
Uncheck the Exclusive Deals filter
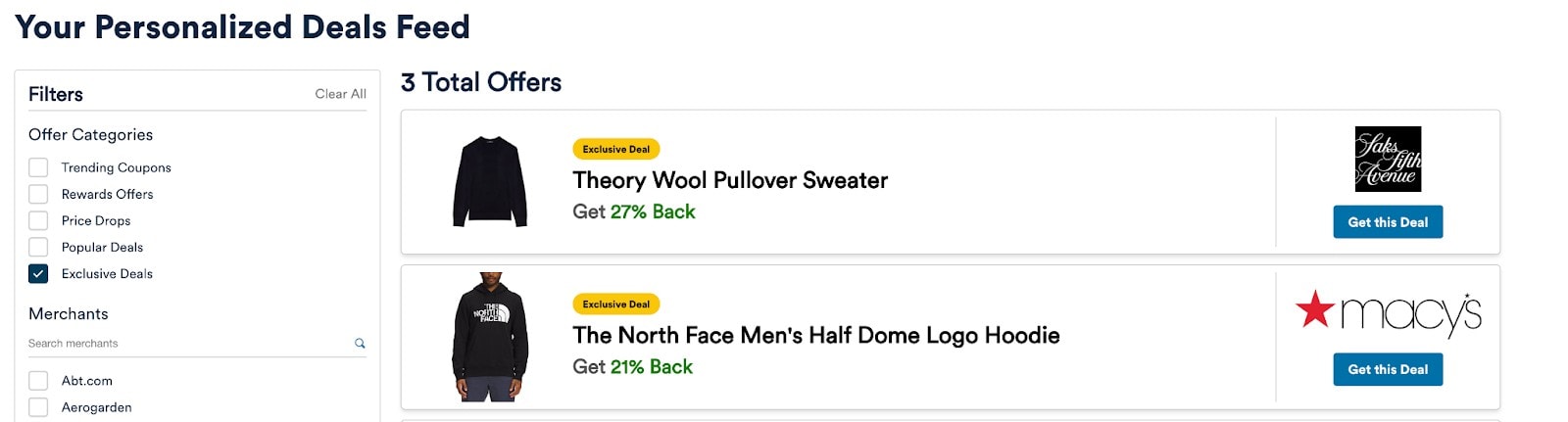pyautogui.click(x=38, y=273)
